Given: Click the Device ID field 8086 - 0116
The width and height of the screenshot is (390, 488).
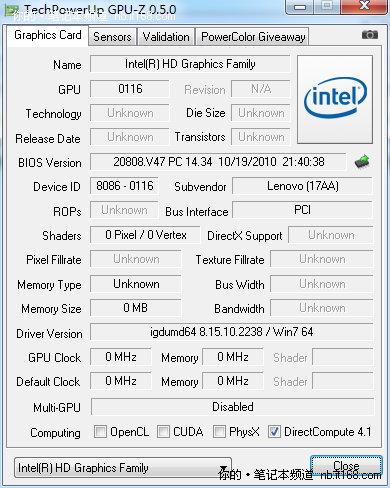Looking at the screenshot, I should tap(125, 186).
